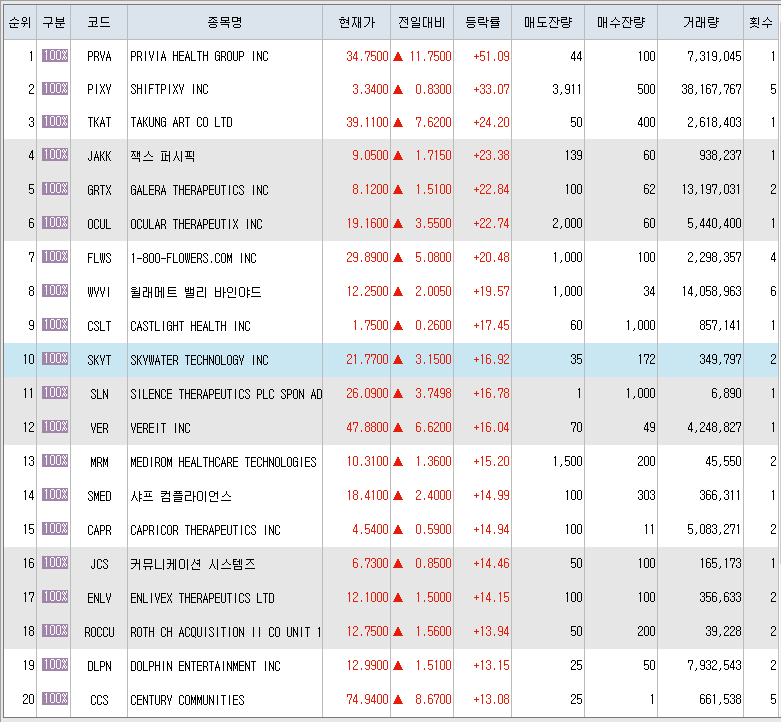This screenshot has height=722, width=781.
Task: Select the GALERA THERAPEUTICS INC stock name
Action: pos(199,190)
